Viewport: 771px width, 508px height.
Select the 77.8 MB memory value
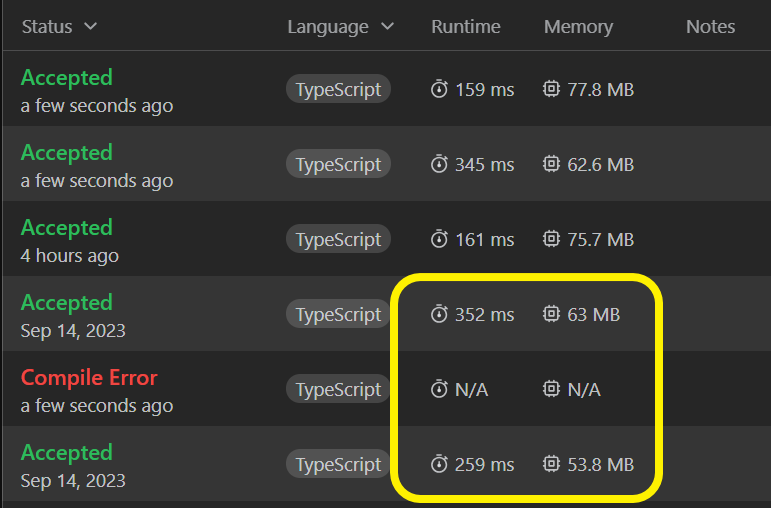click(x=600, y=90)
